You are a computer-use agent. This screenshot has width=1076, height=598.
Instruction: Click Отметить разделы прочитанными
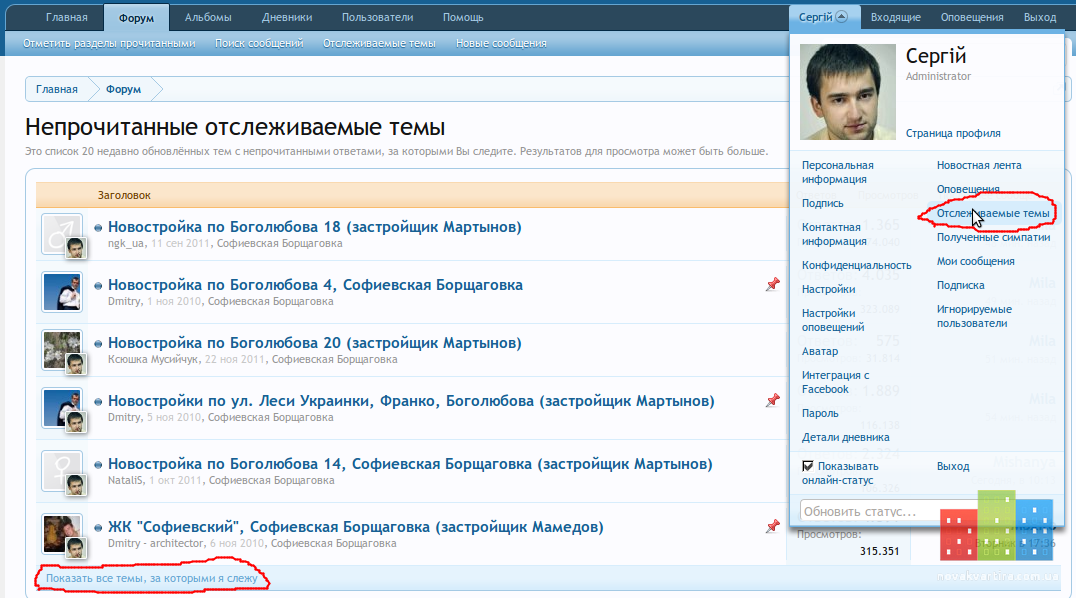coord(109,43)
